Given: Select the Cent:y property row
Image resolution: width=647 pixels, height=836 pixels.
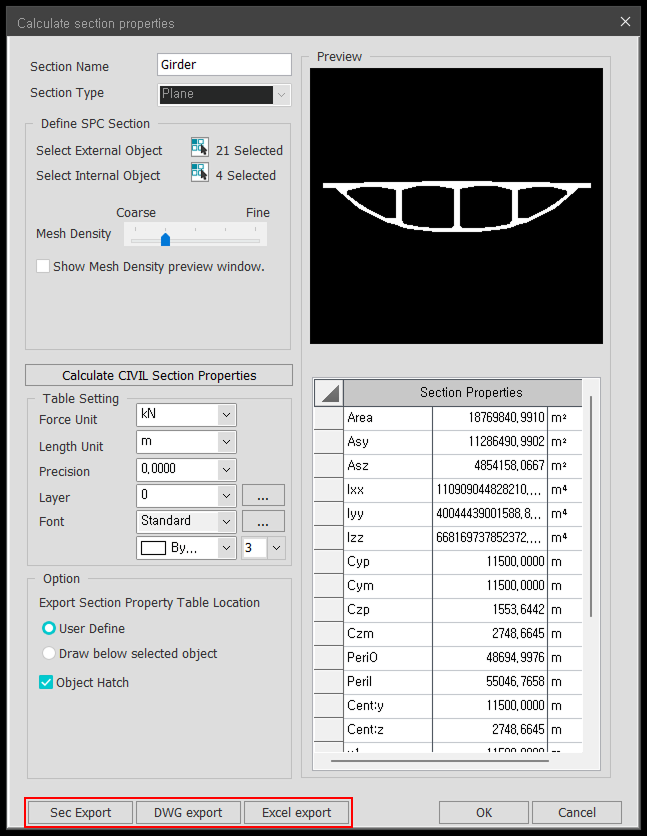Looking at the screenshot, I should coord(448,705).
